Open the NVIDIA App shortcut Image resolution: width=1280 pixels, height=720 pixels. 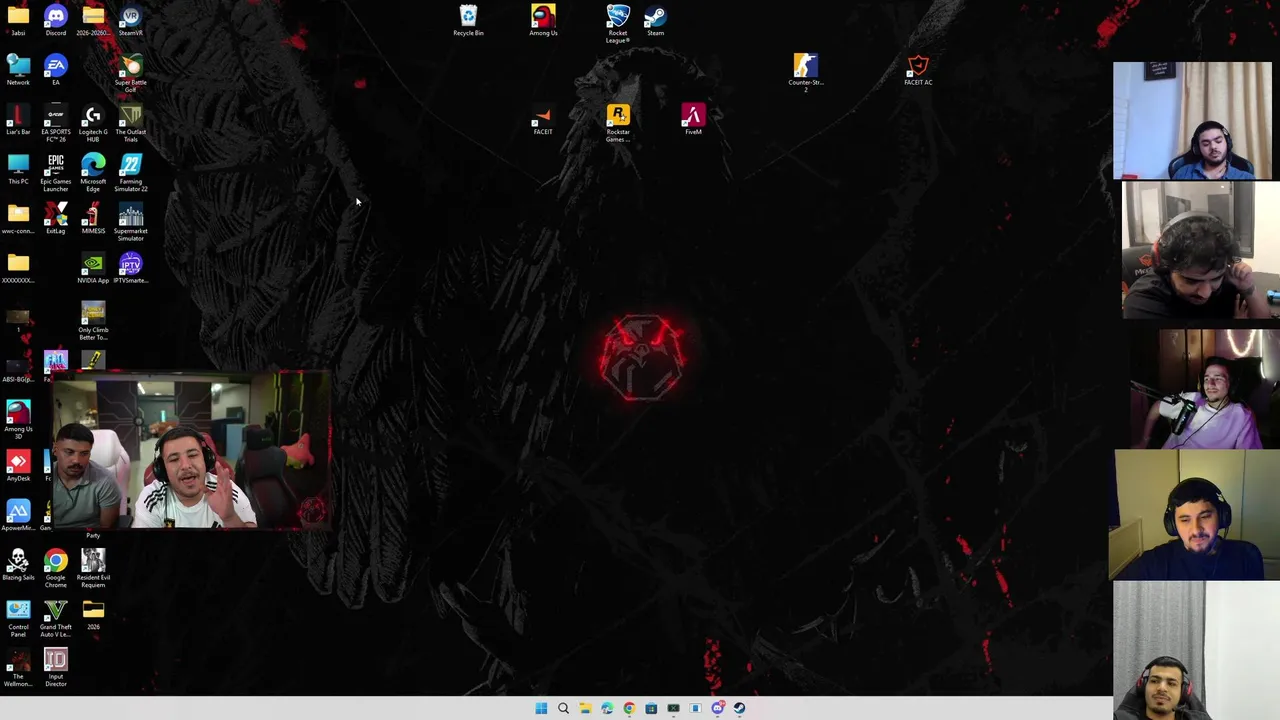(x=93, y=268)
